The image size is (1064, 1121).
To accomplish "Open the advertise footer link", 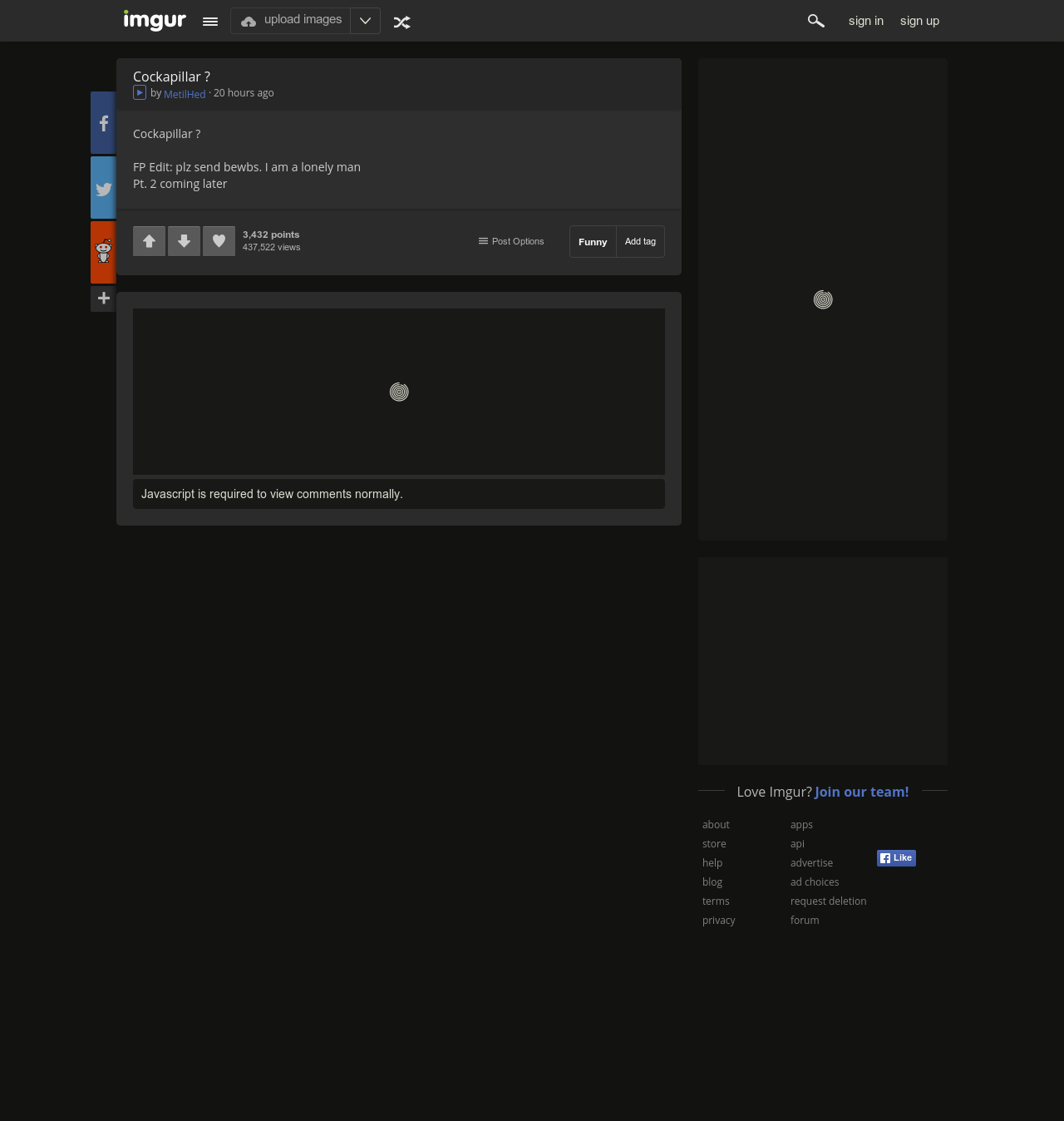I will coord(811,863).
